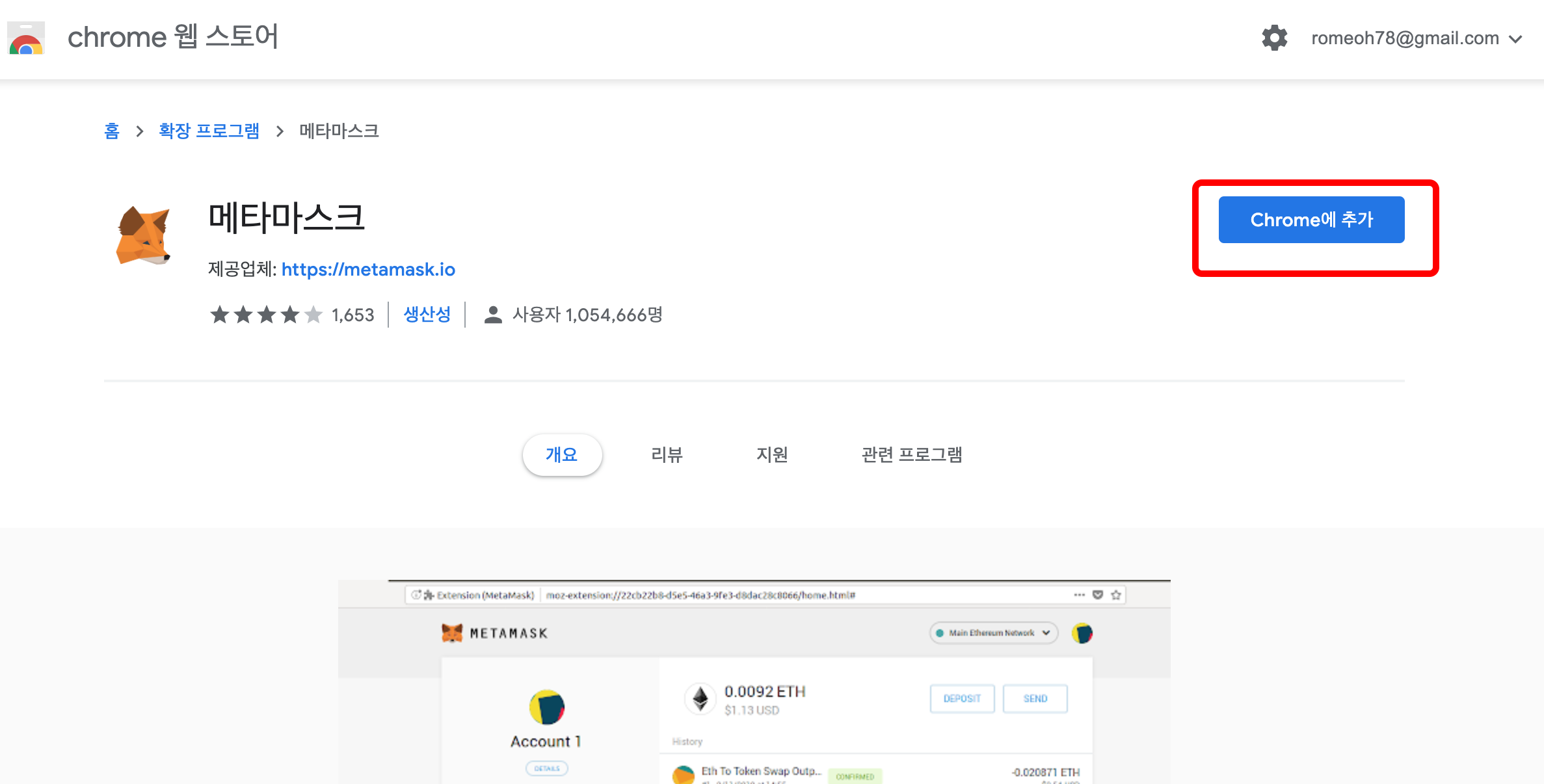Go to 홈 breadcrumb link
The image size is (1544, 784).
112,131
